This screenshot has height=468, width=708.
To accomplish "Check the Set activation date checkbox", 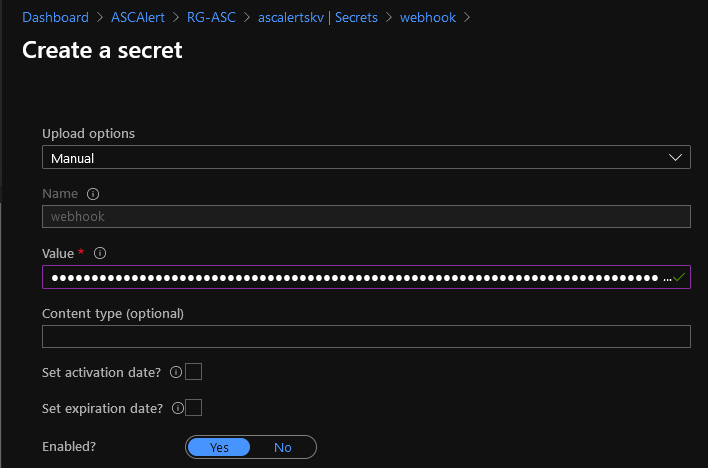I will [194, 372].
